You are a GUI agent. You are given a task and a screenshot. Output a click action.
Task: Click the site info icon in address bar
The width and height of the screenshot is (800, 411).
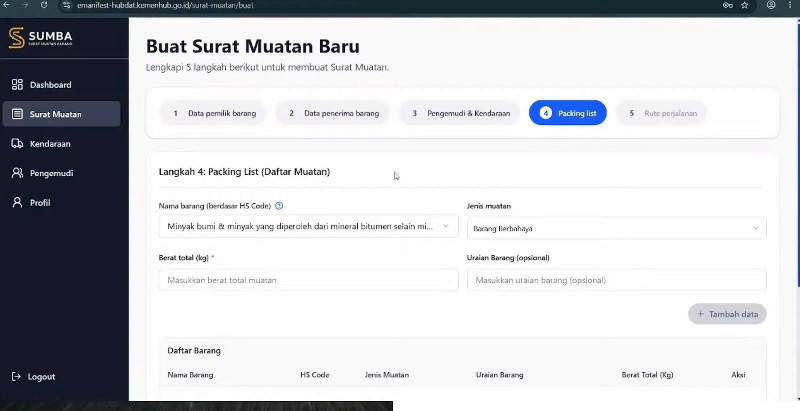[x=66, y=5]
